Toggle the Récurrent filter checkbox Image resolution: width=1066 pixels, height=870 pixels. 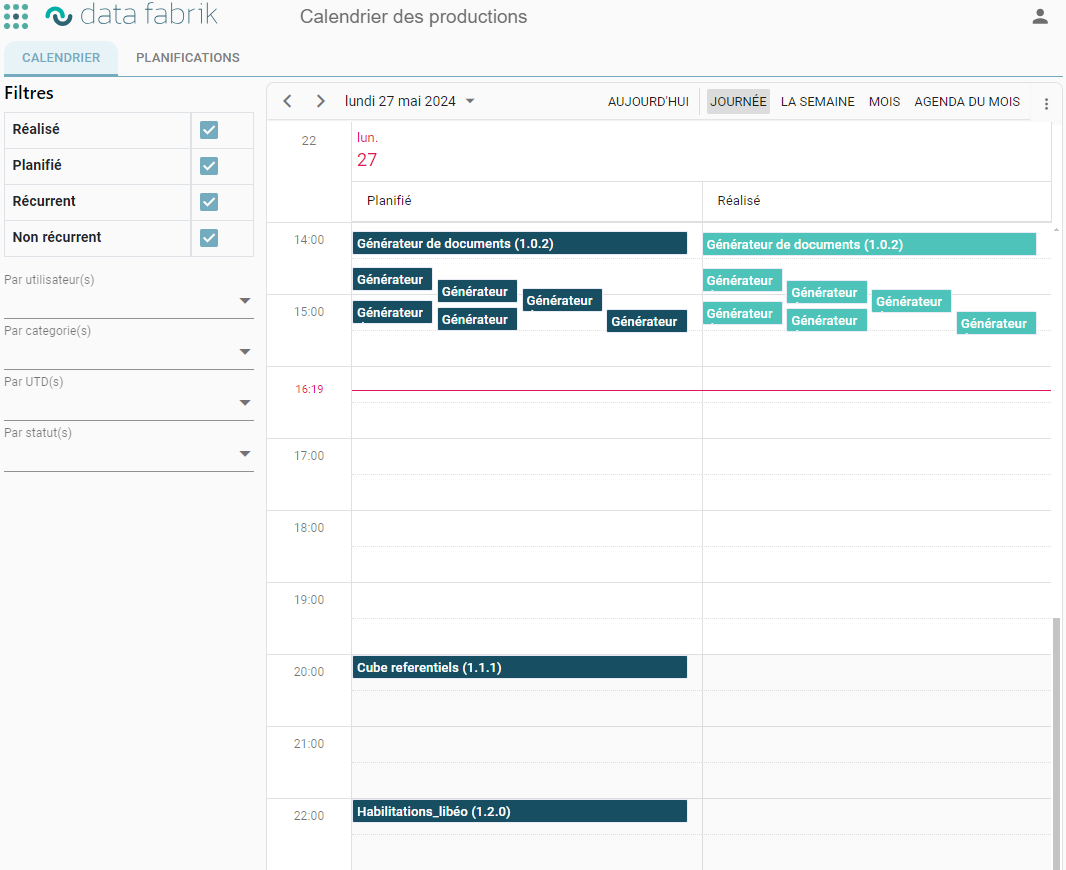coord(209,202)
